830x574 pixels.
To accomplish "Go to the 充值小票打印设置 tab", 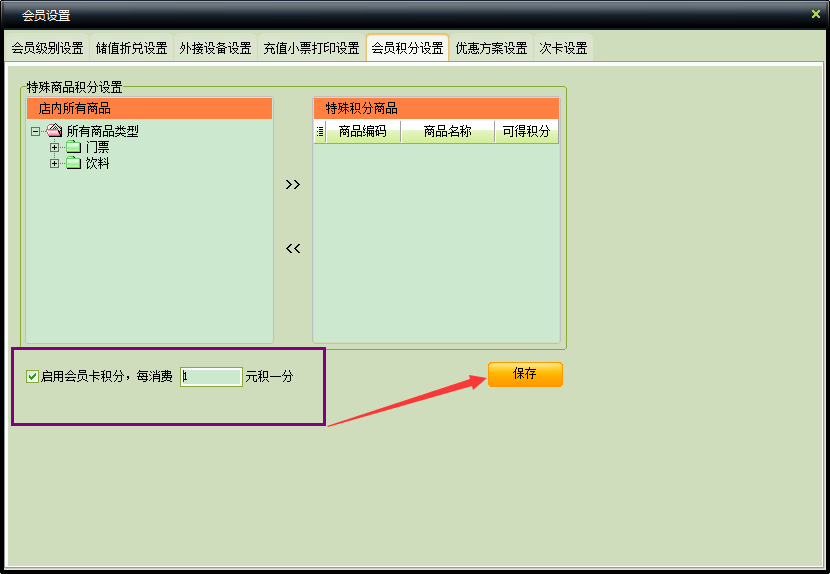I will pos(311,48).
